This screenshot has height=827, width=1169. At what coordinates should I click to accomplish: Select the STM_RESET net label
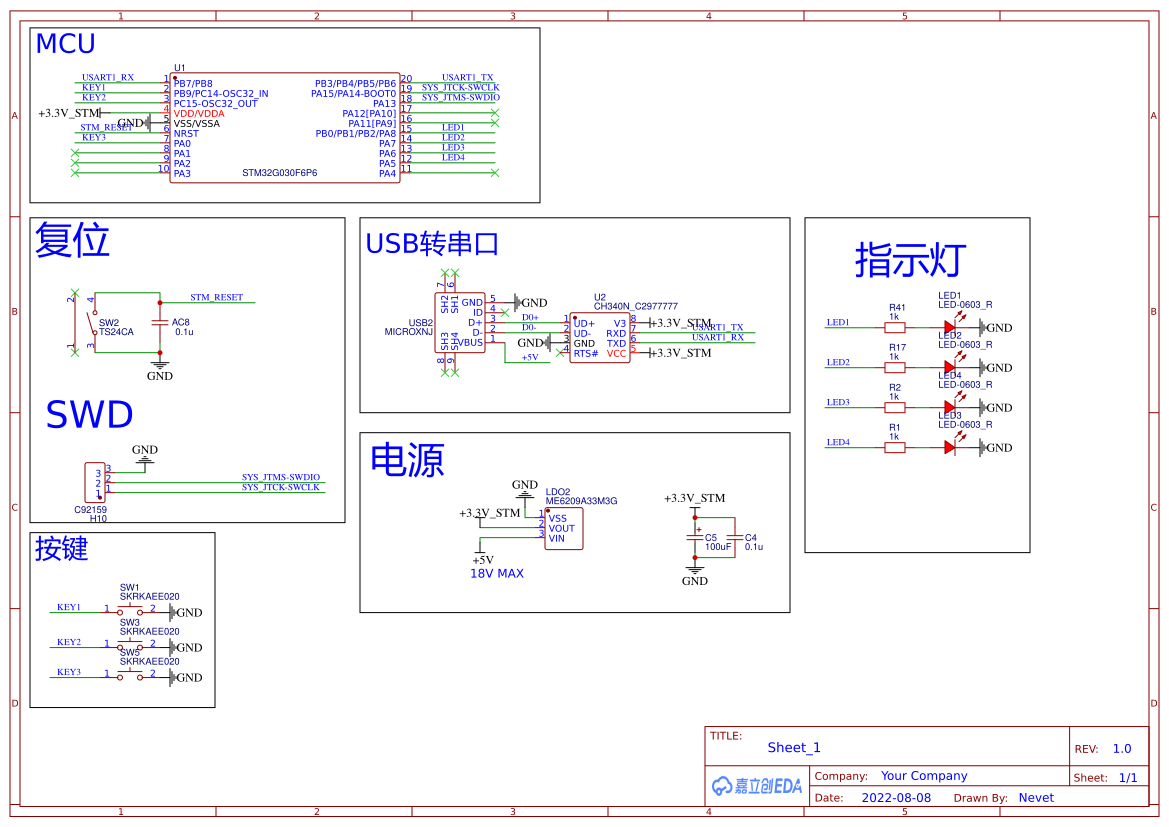216,298
